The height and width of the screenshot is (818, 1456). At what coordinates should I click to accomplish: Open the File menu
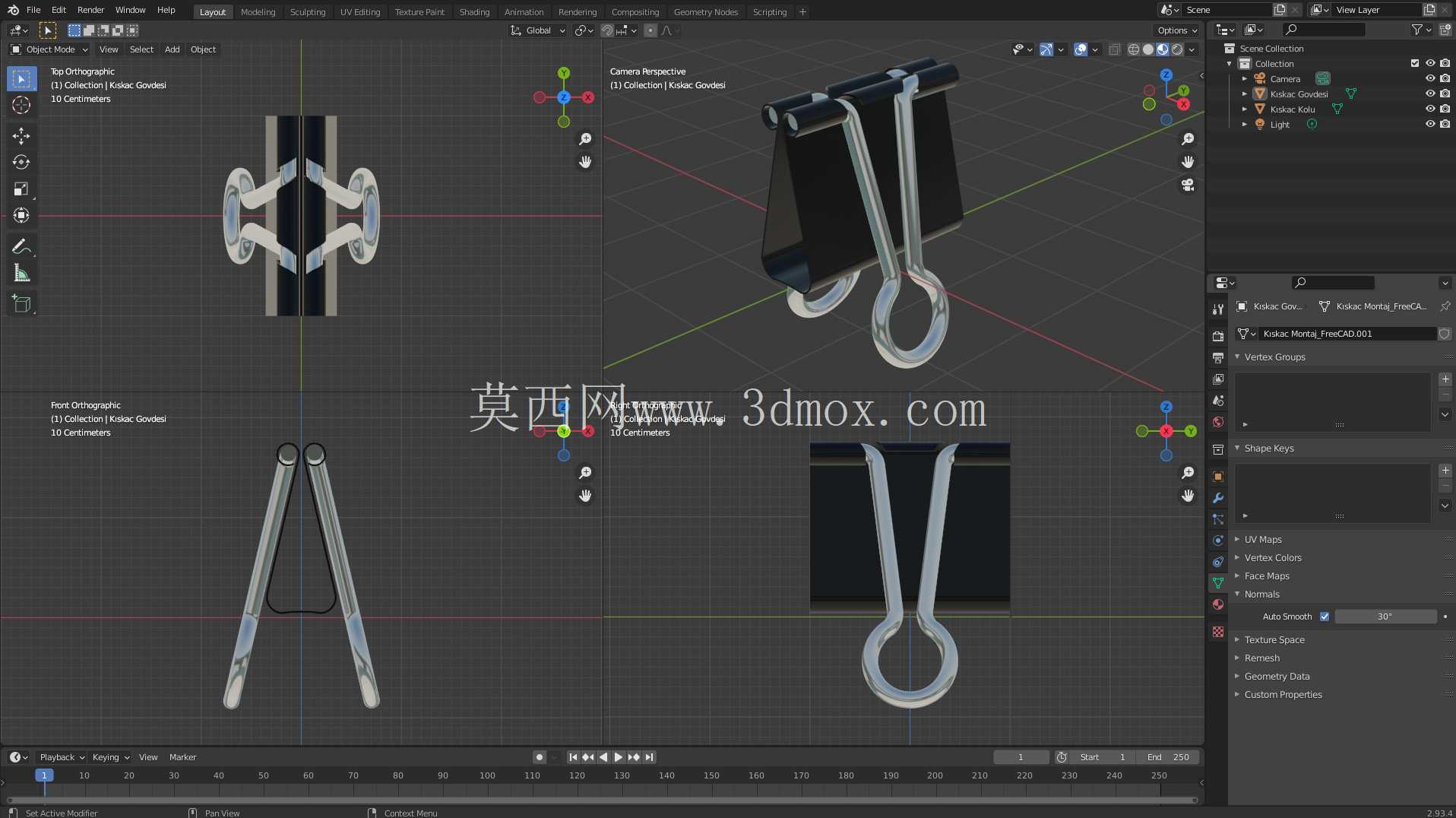coord(33,10)
